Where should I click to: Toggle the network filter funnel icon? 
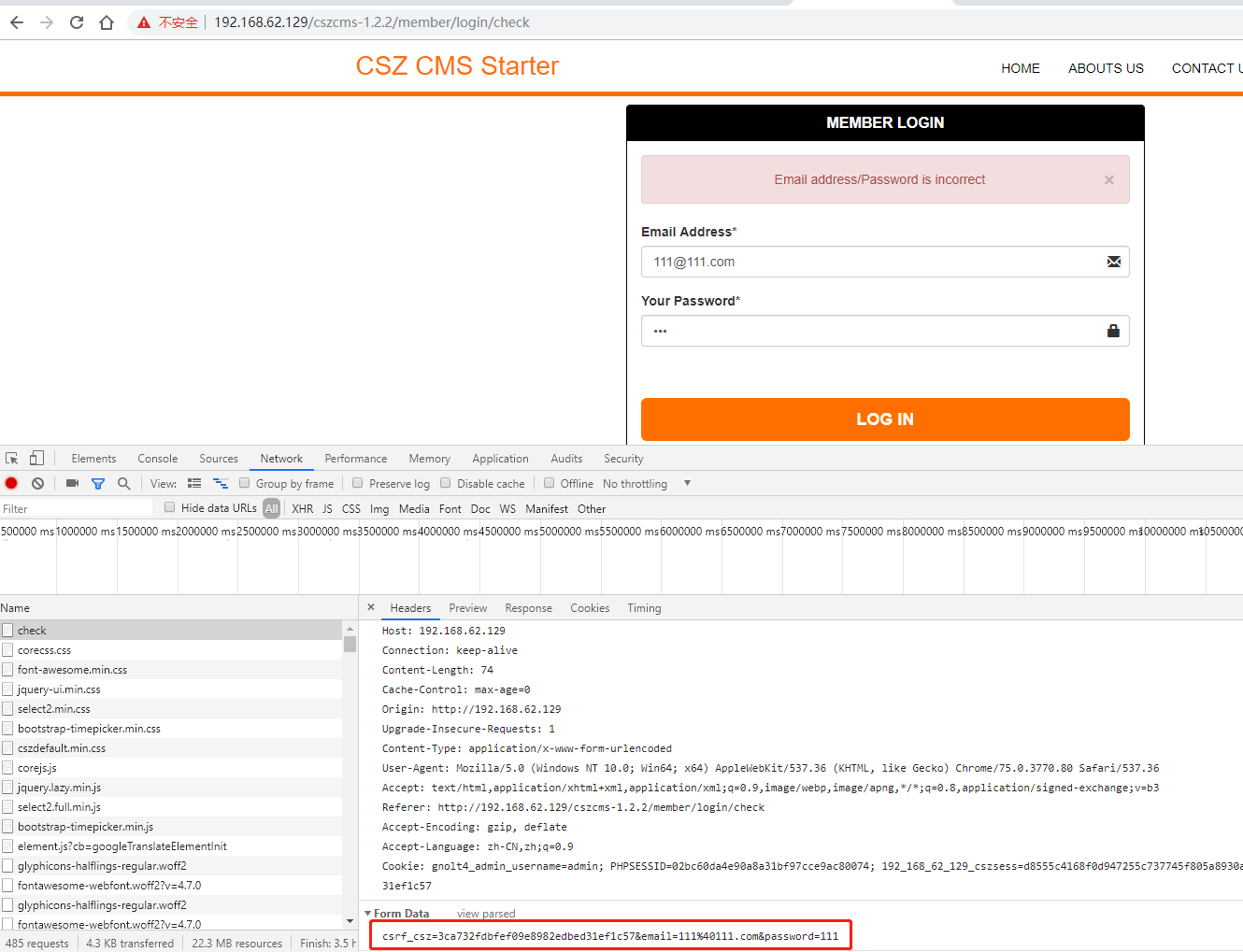click(x=98, y=484)
